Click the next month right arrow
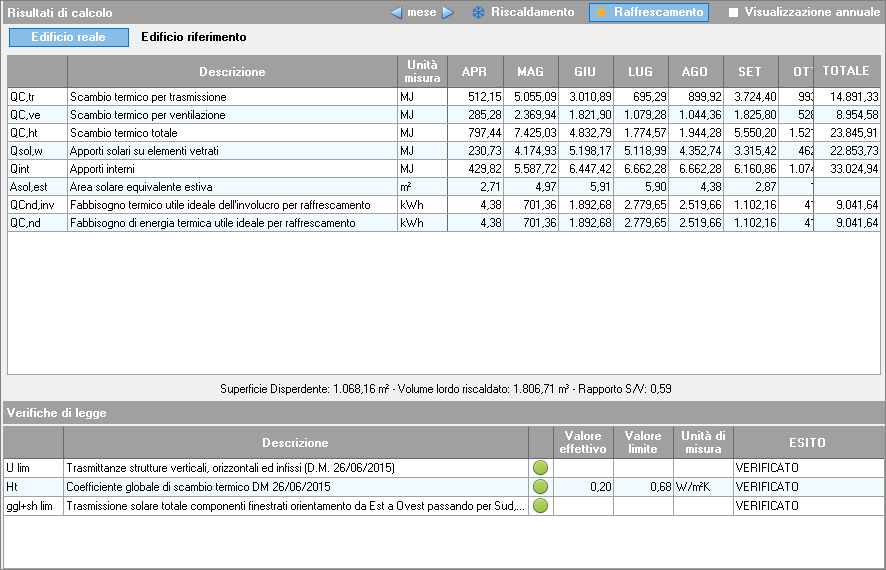886x570 pixels. click(448, 13)
